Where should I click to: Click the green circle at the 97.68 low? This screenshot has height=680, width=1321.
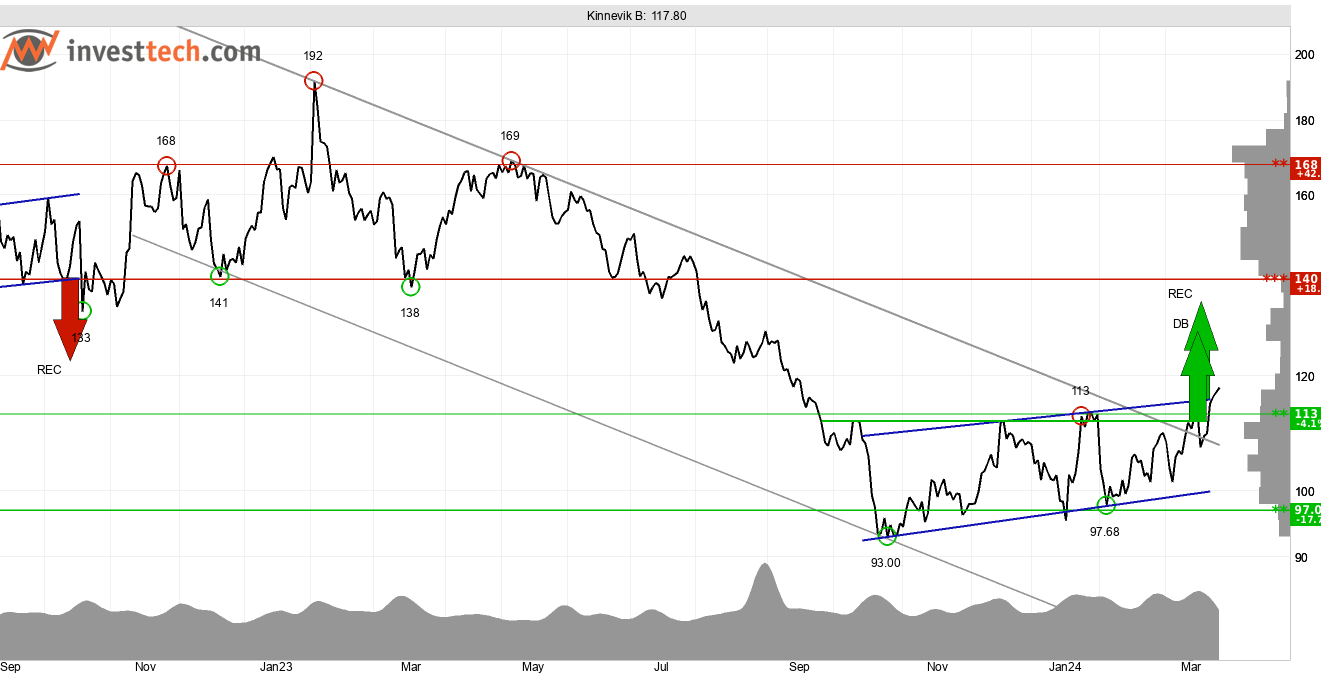(x=1106, y=505)
